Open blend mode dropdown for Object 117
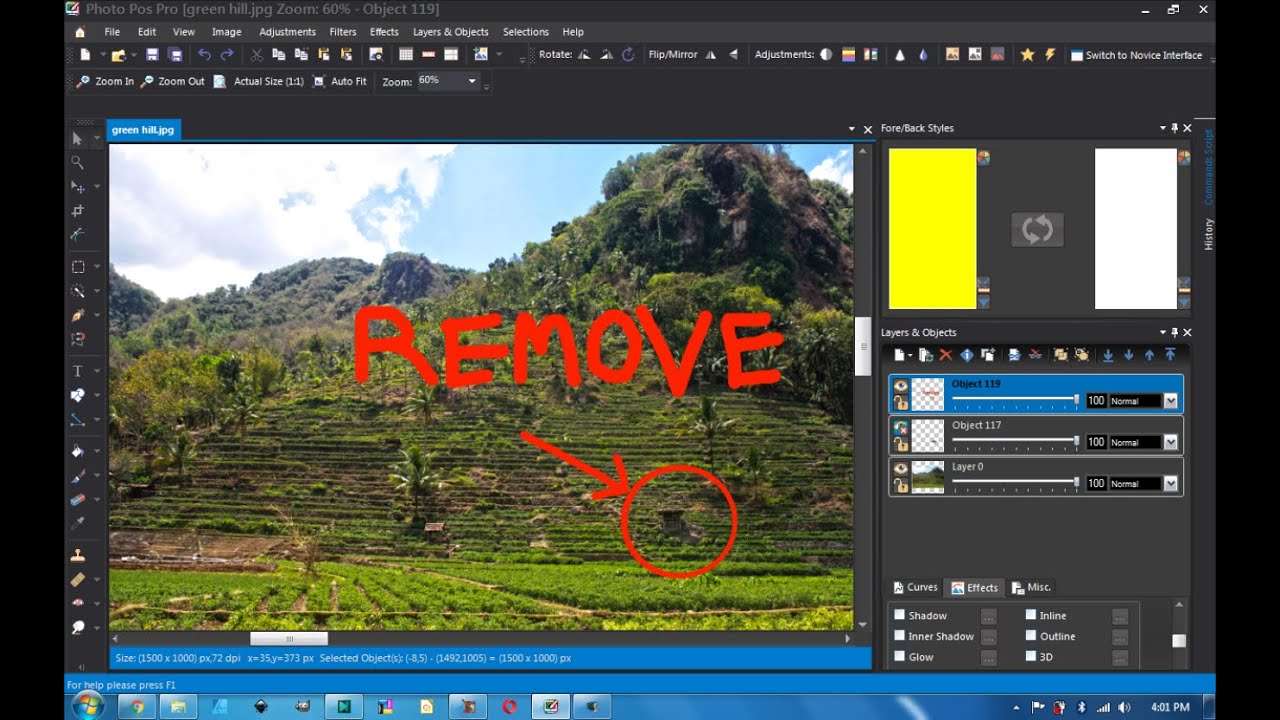This screenshot has height=720, width=1280. (1170, 442)
